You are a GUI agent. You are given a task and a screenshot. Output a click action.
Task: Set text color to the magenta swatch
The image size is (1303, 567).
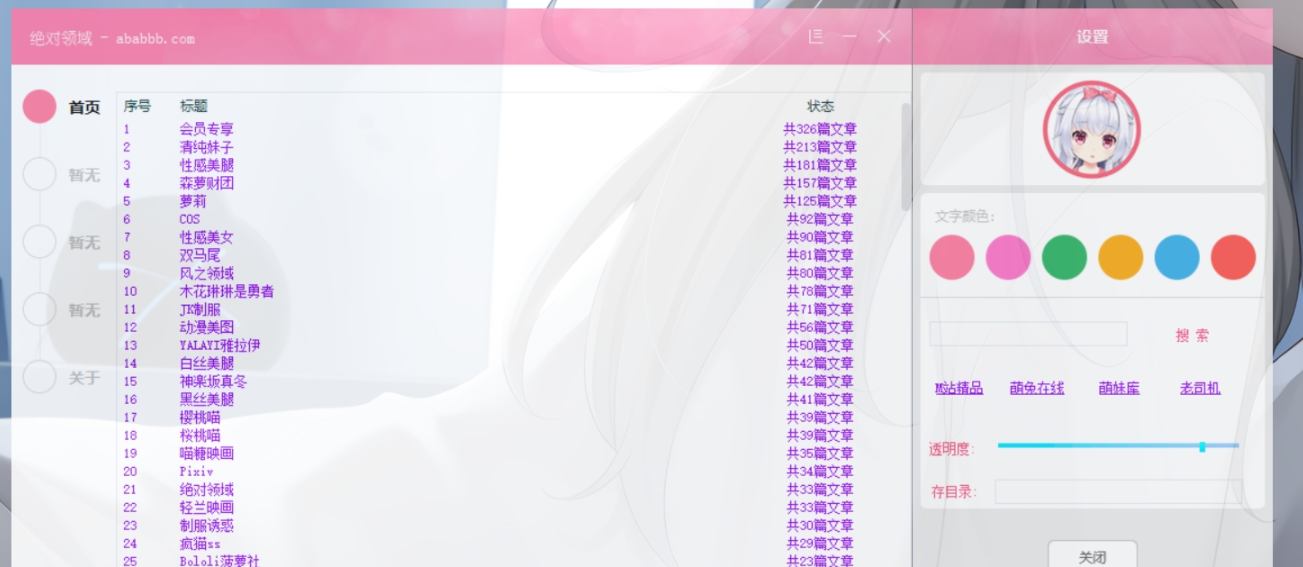click(1008, 258)
